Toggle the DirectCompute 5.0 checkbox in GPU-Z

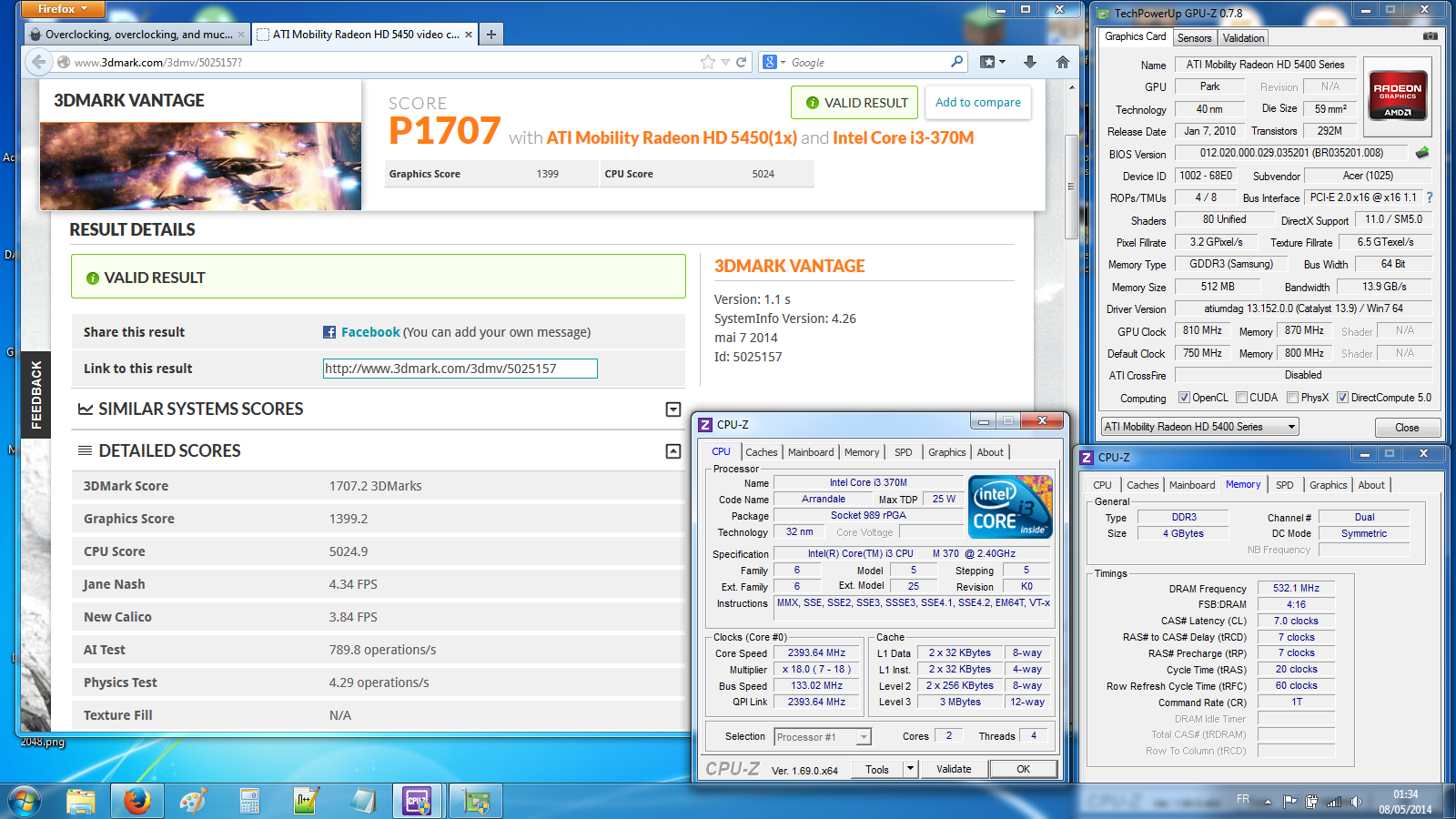tap(1342, 398)
